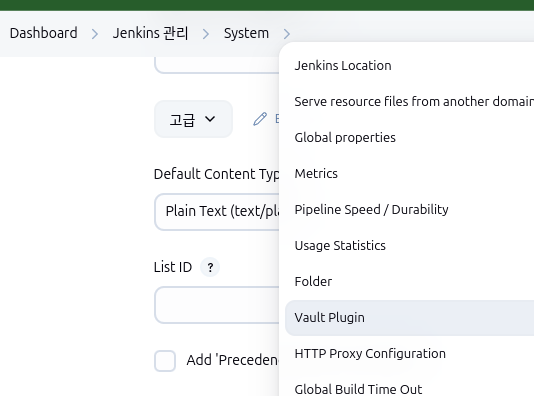Open the System breadcrumb link
Viewport: 534px width, 396px height.
point(246,33)
